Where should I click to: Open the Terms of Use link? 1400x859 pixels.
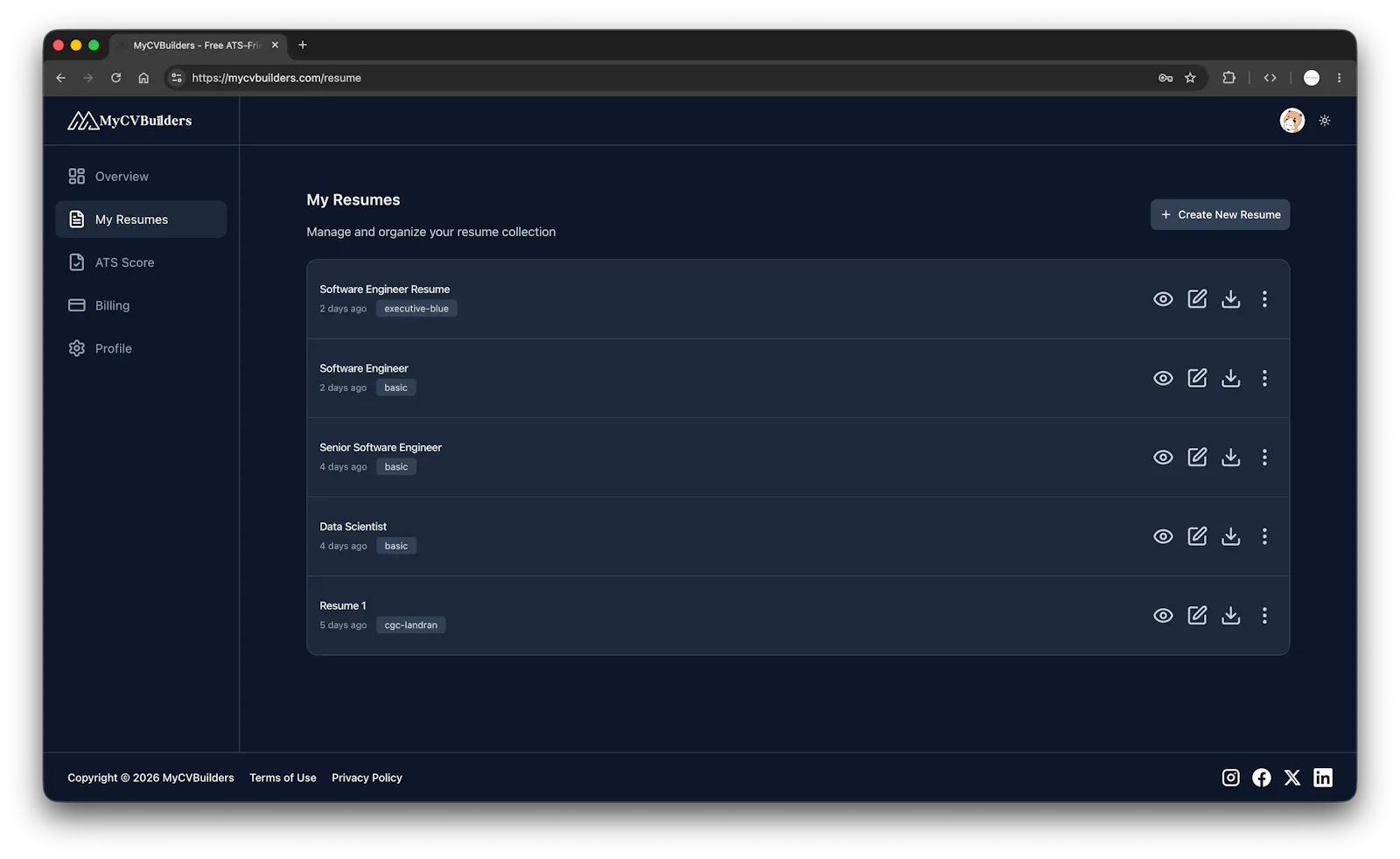pyautogui.click(x=283, y=778)
